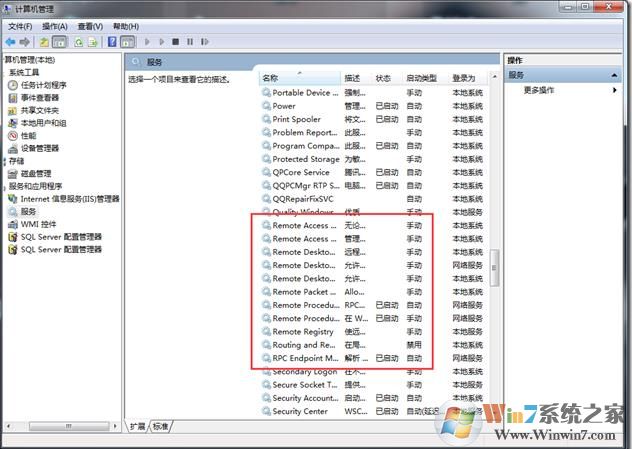Switch to the 扩展 tab

(138, 426)
